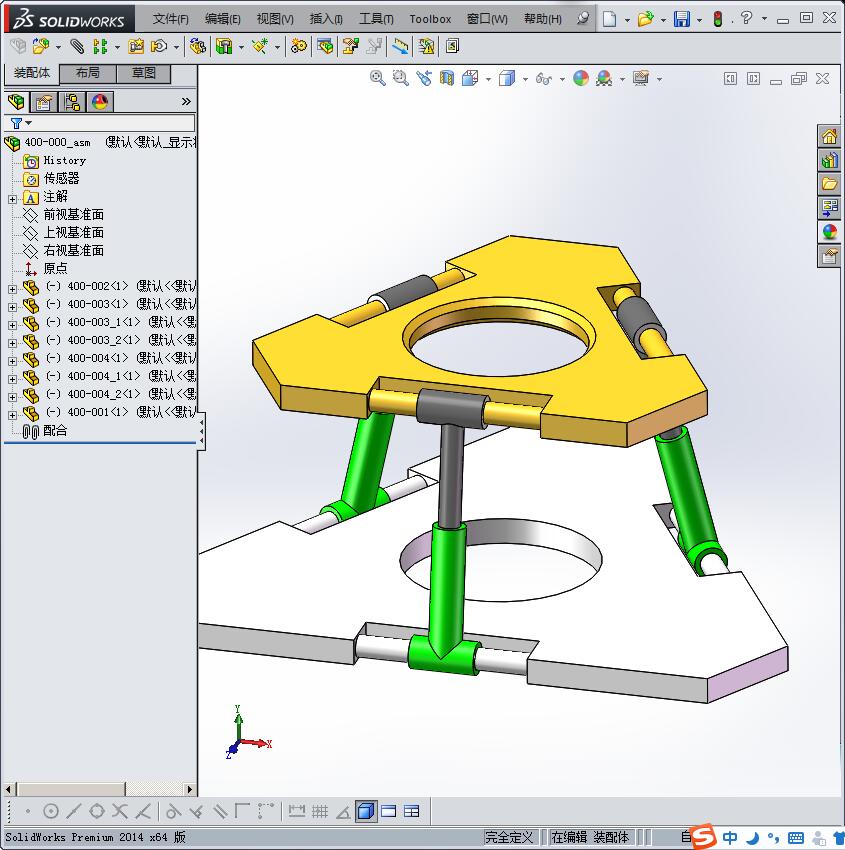
Task: Expand the 400-002<1> component node
Action: [x=12, y=289]
